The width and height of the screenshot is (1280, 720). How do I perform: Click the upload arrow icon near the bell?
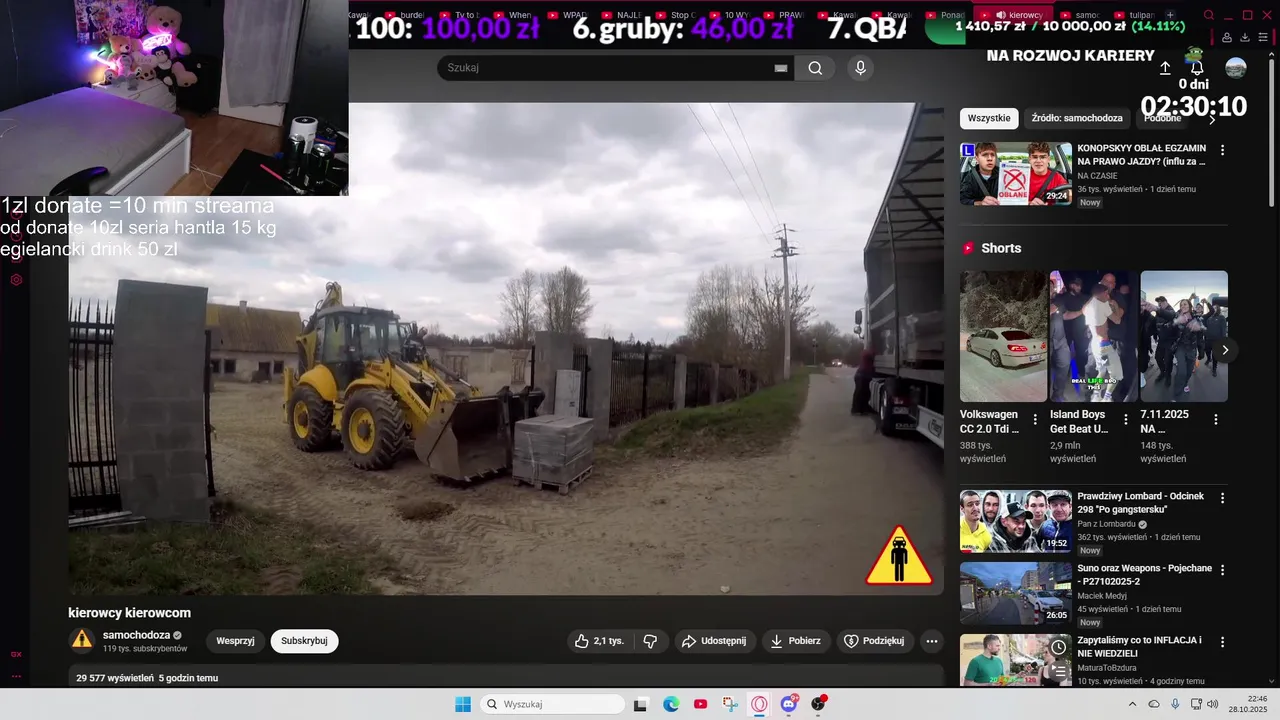(1165, 68)
